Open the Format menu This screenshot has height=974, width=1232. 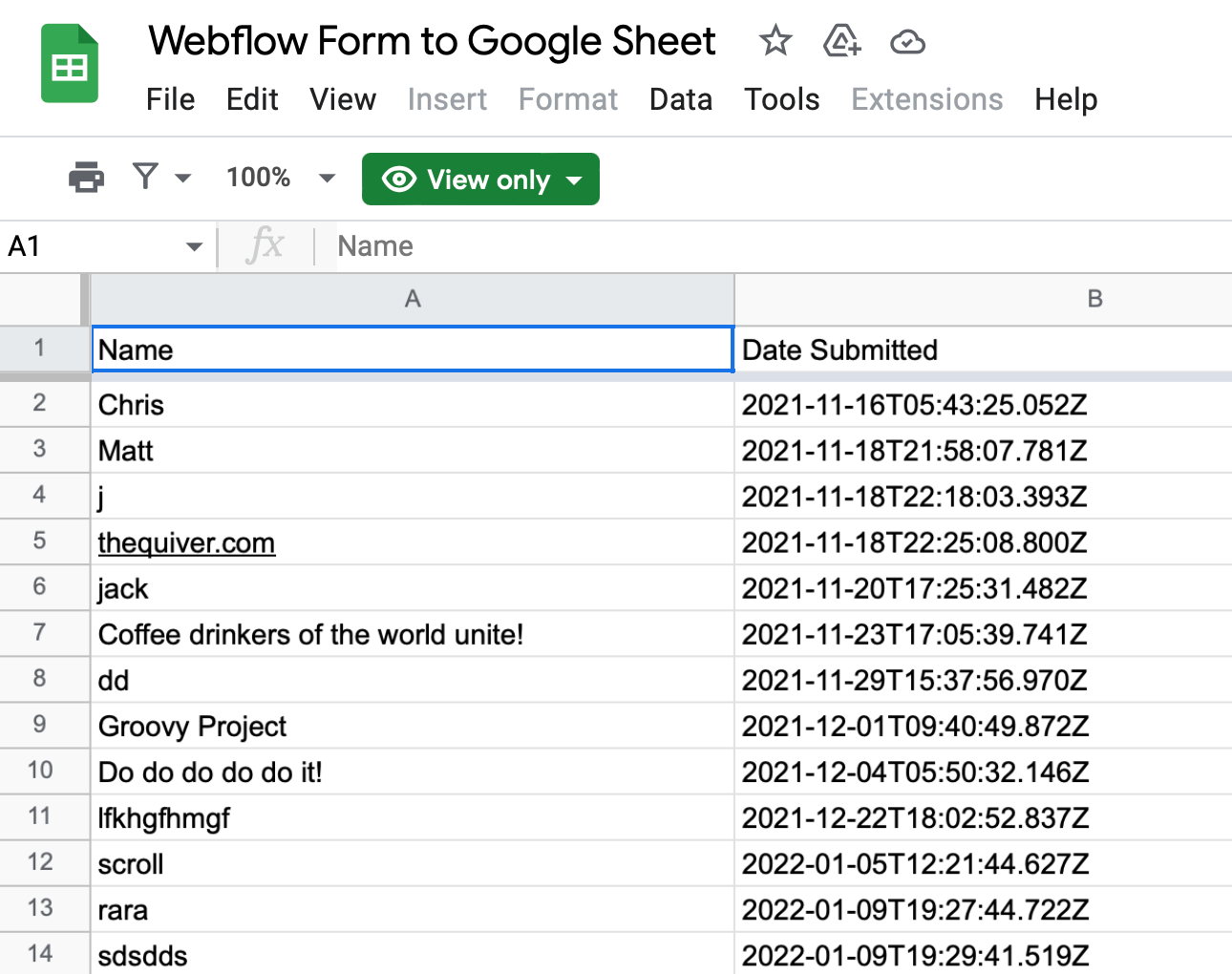coord(568,99)
